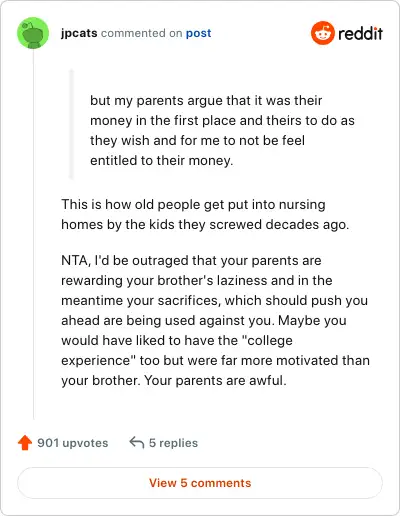Click the green Snoo avatar of jpcats
This screenshot has height=516, width=400.
click(x=33, y=33)
